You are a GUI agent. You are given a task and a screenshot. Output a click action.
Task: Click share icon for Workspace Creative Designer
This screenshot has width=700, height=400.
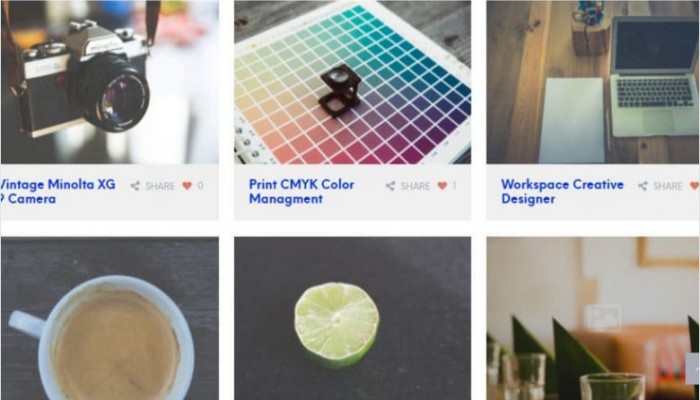coord(643,186)
